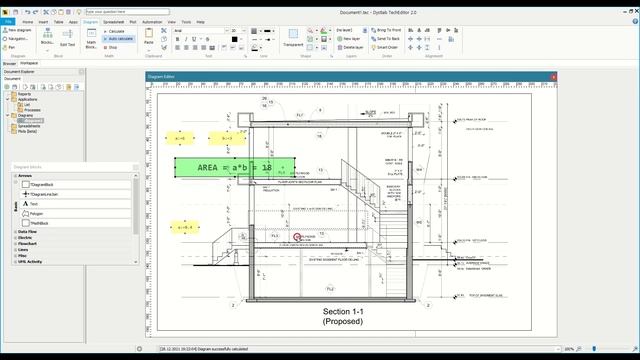The width and height of the screenshot is (640, 360).
Task: Click Bring To Front
Action: pos(386,30)
